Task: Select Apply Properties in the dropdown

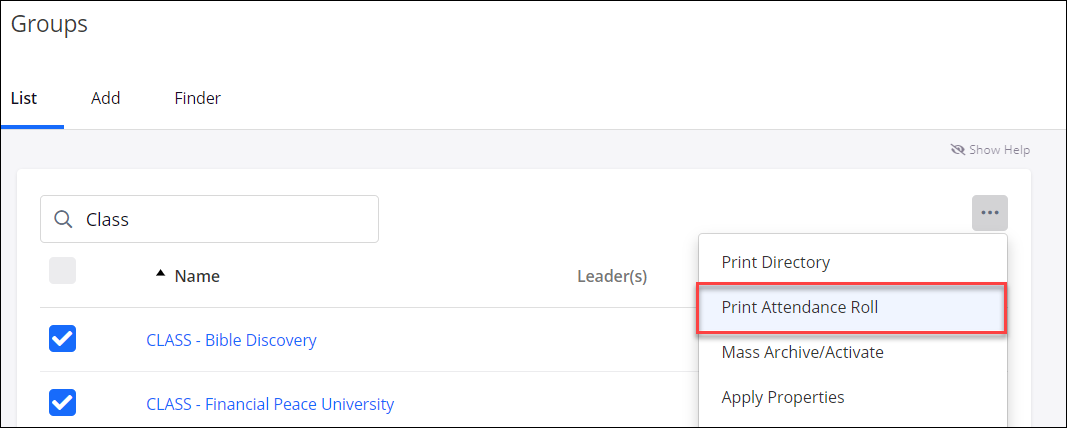Action: click(x=782, y=397)
